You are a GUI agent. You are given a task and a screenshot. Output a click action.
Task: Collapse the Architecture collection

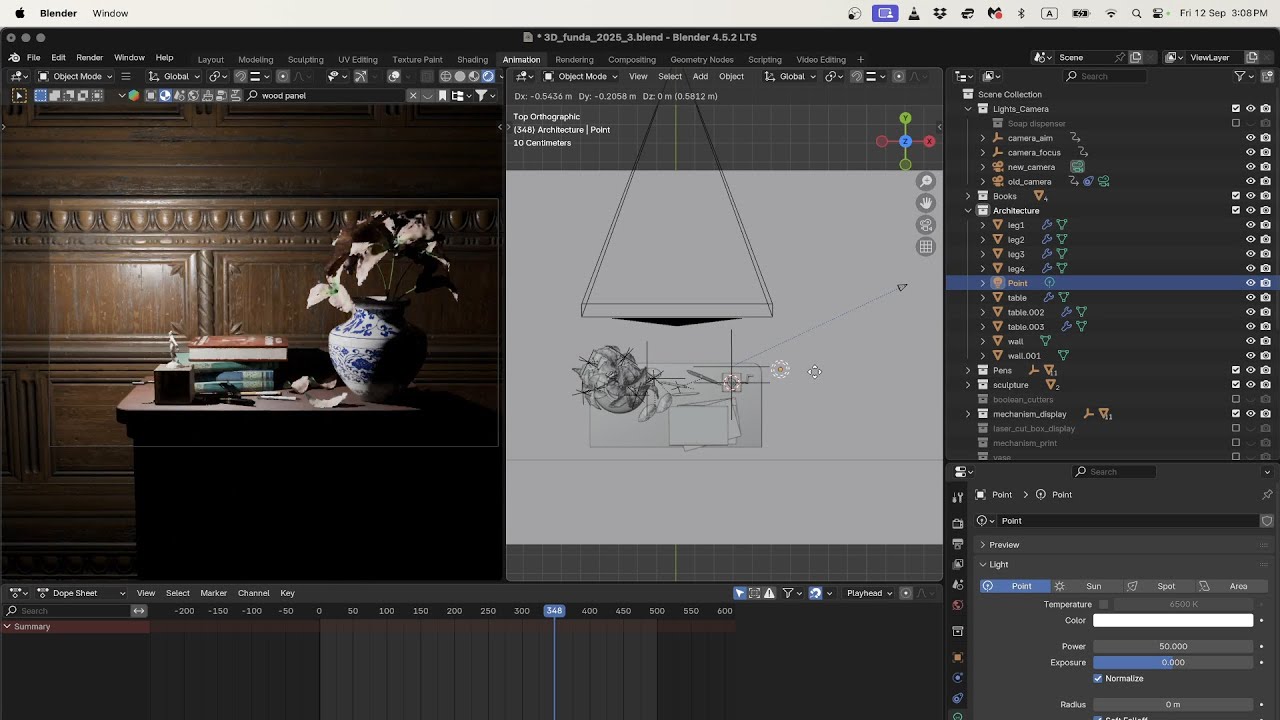(x=968, y=210)
